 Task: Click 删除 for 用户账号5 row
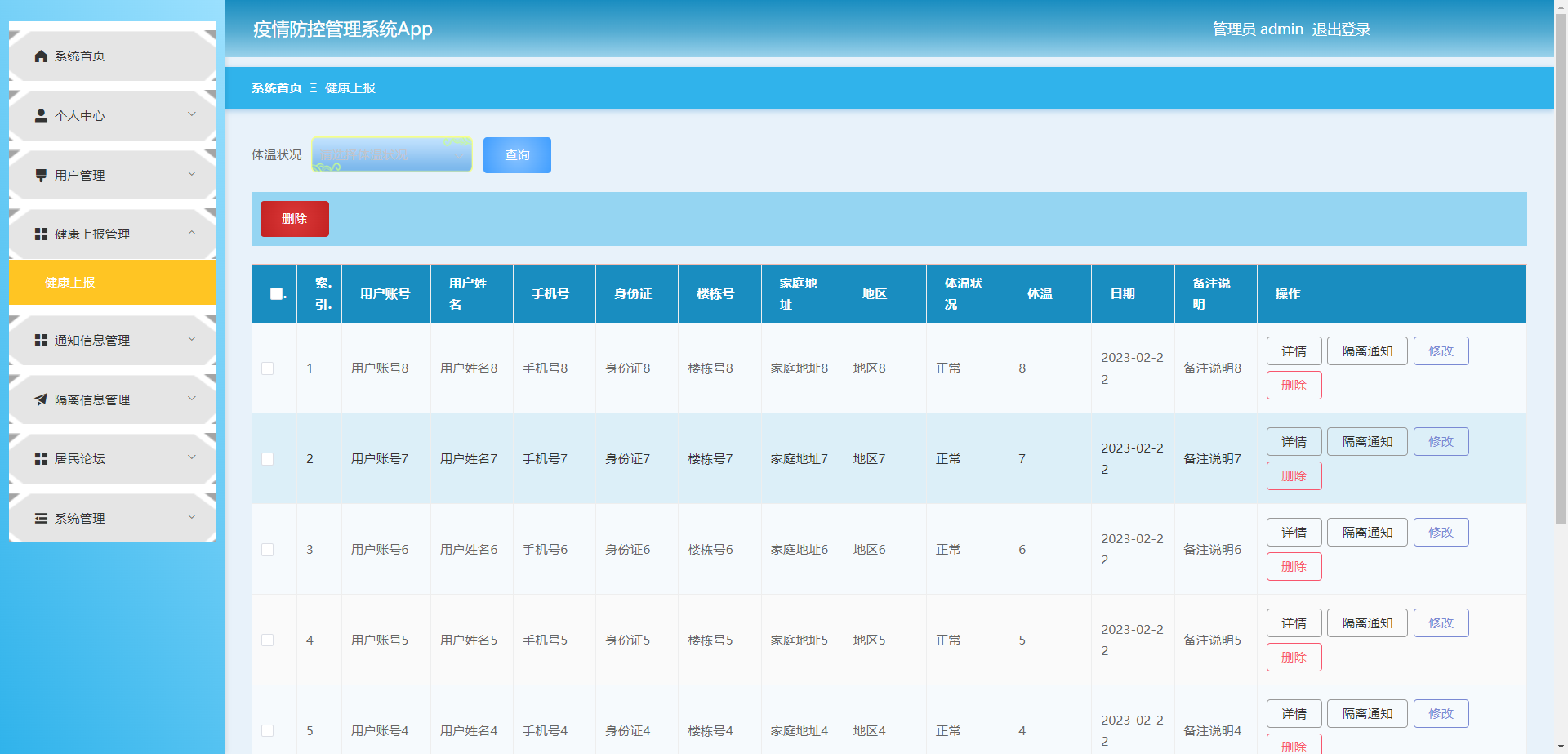pyautogui.click(x=1294, y=658)
